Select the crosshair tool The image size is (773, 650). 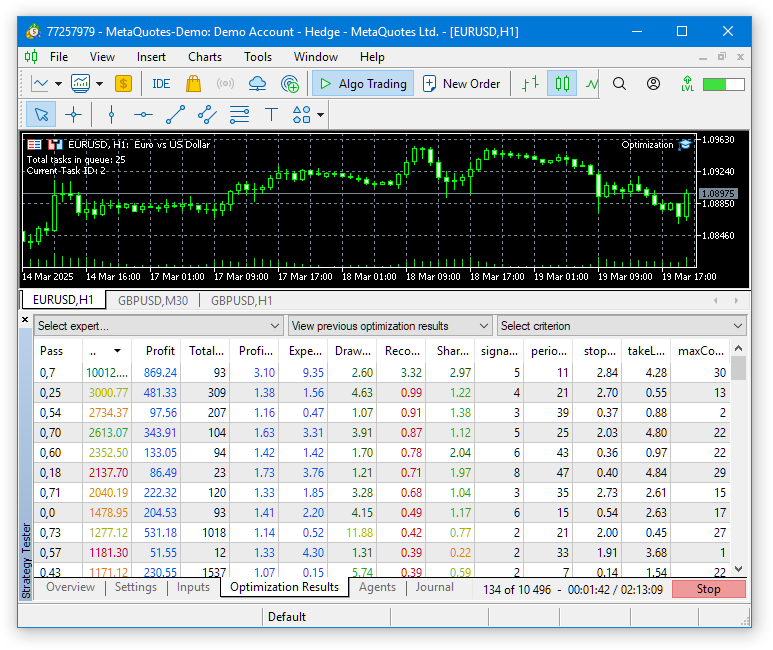click(x=73, y=114)
